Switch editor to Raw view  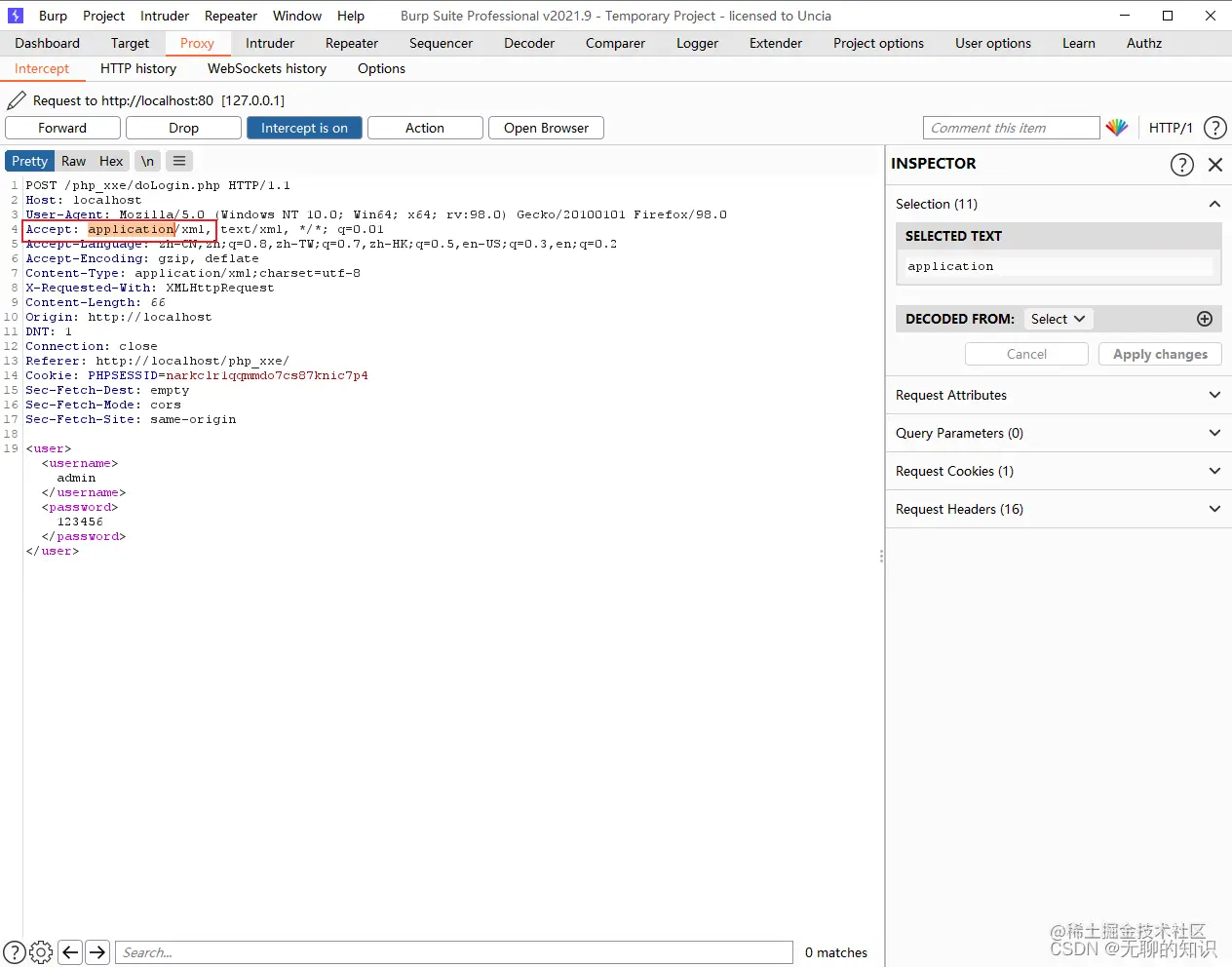[74, 161]
